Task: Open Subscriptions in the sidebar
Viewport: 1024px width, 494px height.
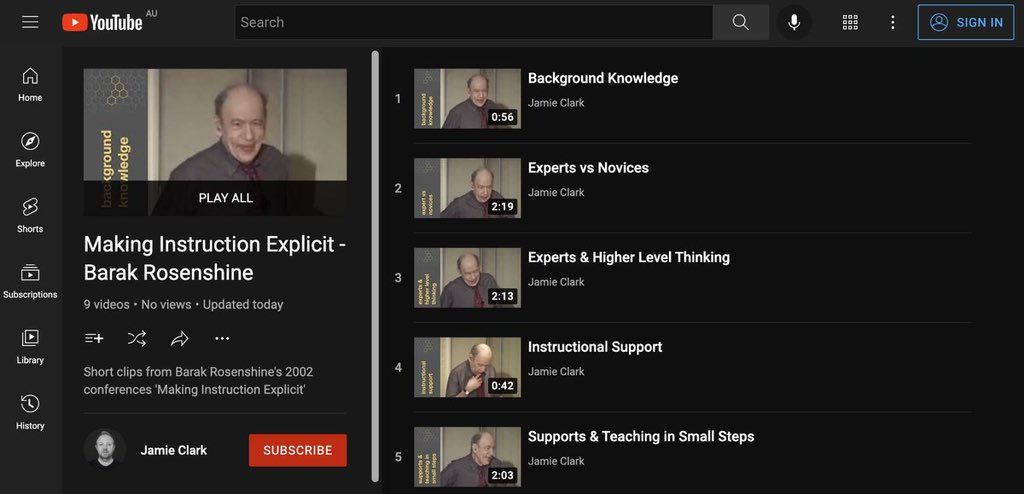Action: (x=30, y=282)
